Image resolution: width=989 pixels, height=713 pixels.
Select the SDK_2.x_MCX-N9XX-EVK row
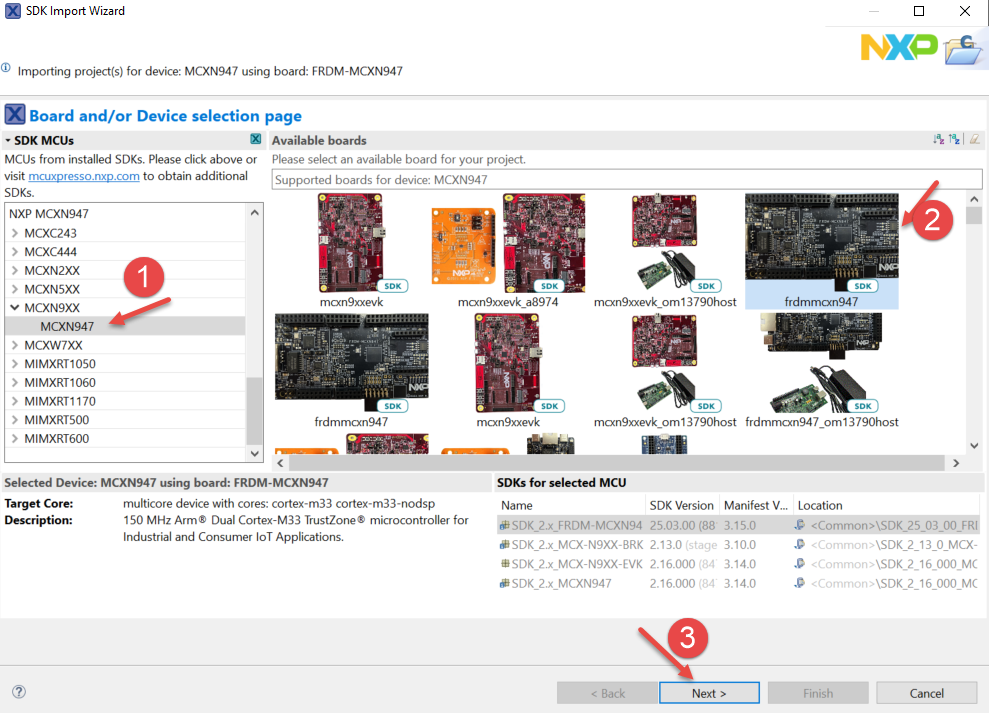(x=580, y=563)
